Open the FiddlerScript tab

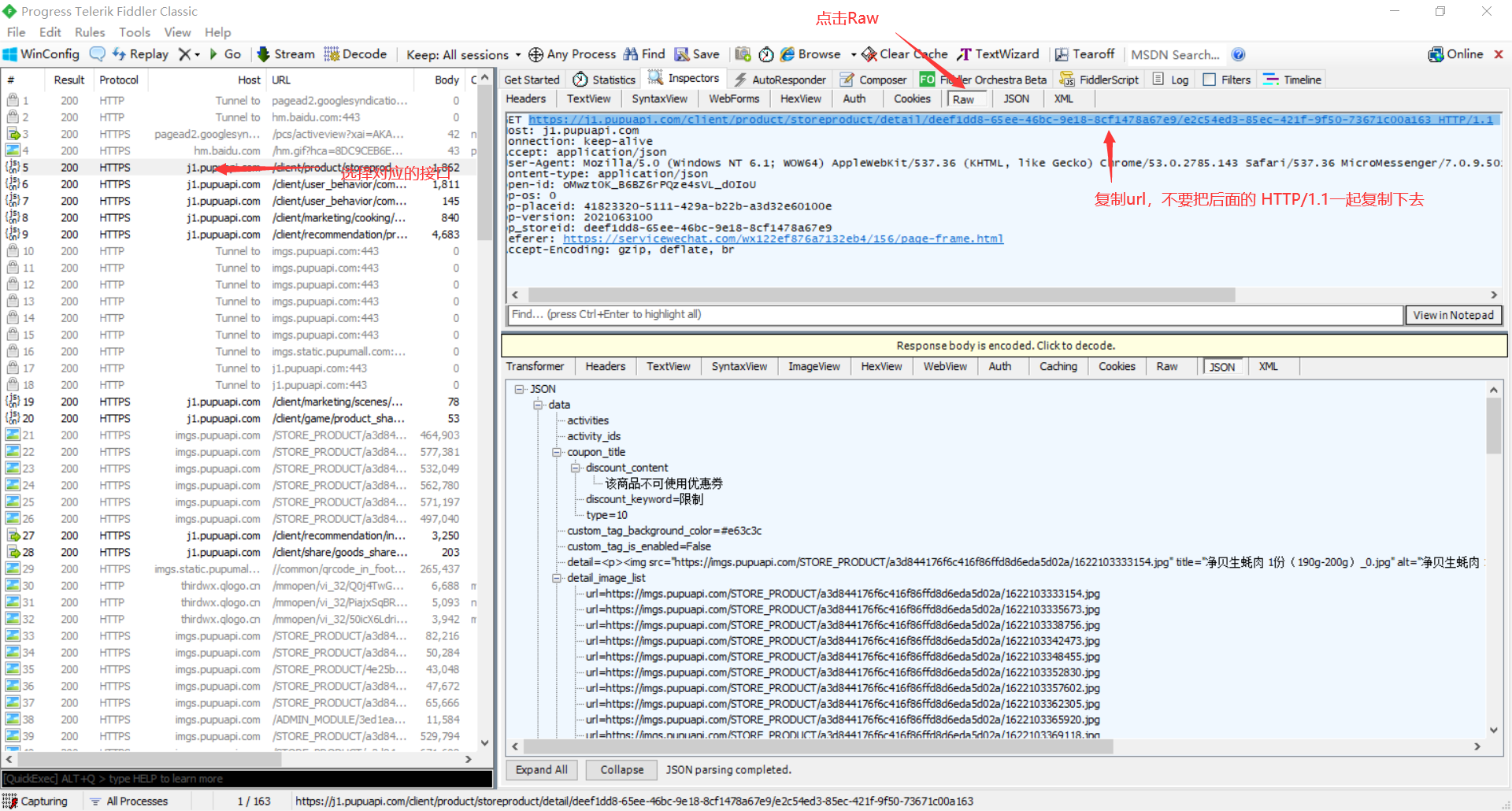click(x=1099, y=80)
